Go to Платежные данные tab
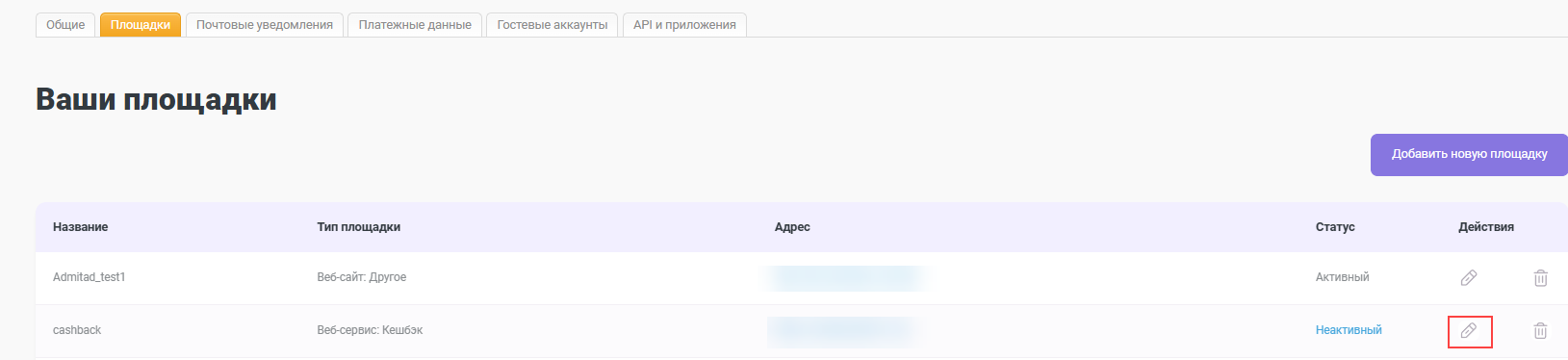The width and height of the screenshot is (1568, 360). [x=415, y=25]
